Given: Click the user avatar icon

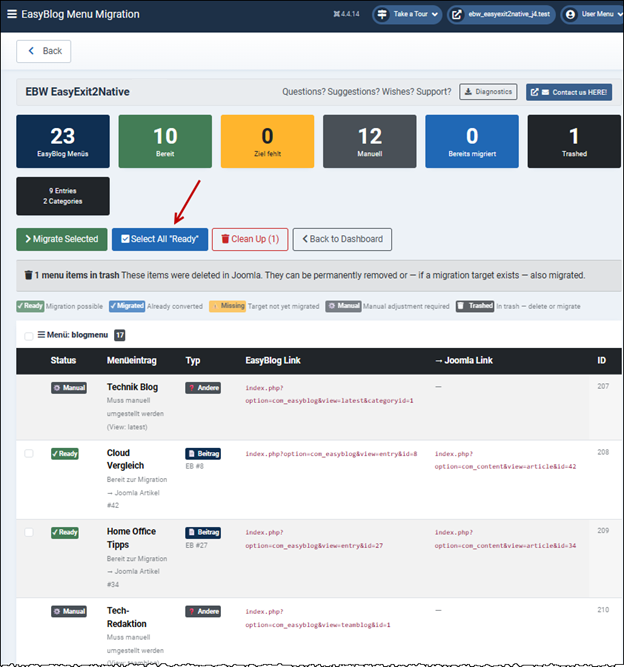Looking at the screenshot, I should click(x=570, y=14).
